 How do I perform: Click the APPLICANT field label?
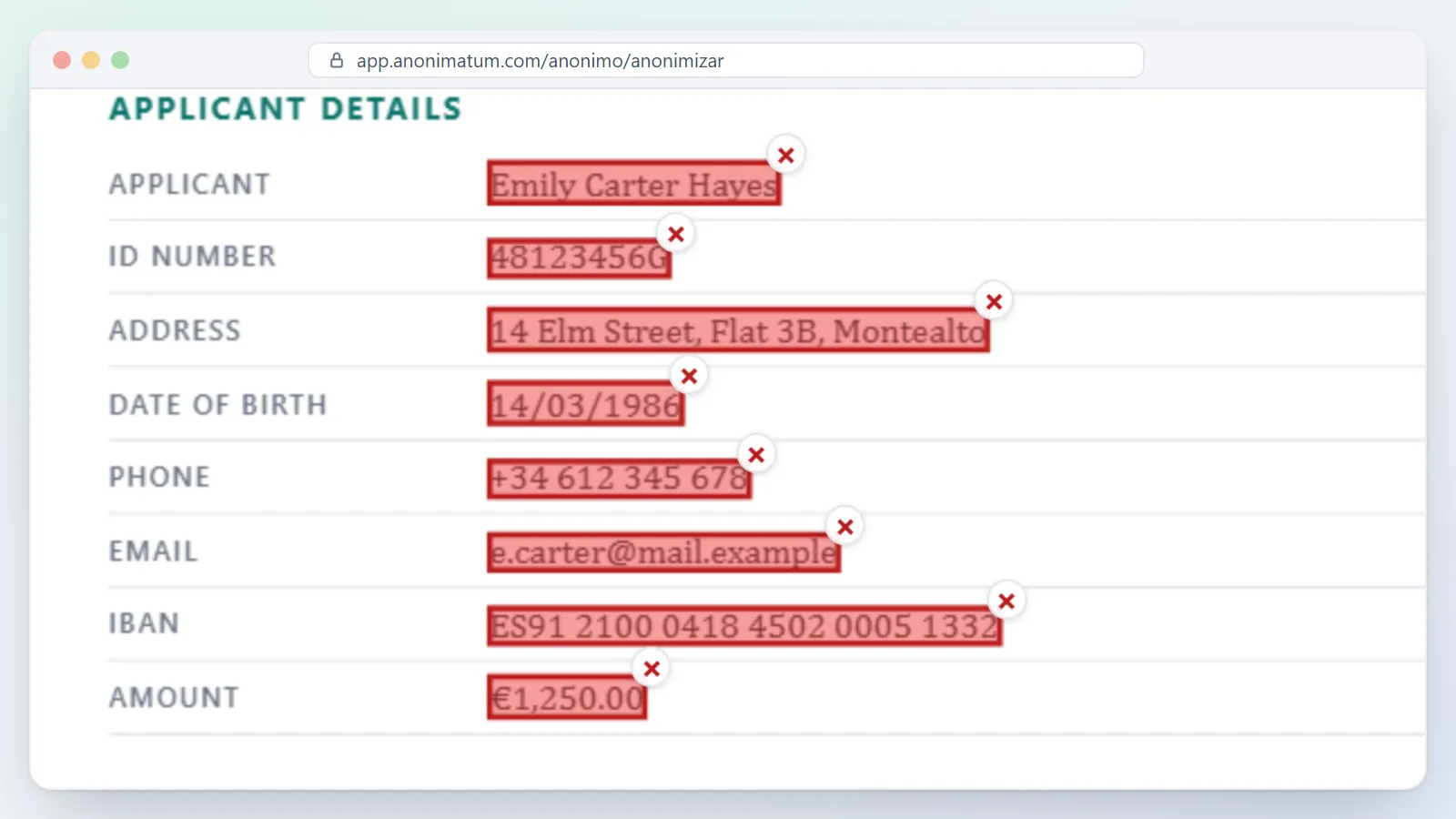click(189, 185)
